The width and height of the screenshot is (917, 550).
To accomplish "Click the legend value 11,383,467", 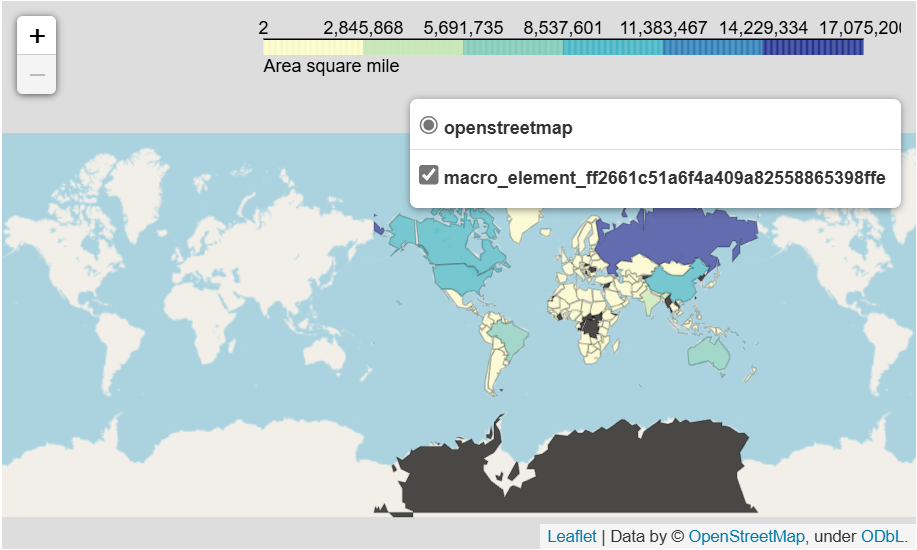I will pos(663,28).
